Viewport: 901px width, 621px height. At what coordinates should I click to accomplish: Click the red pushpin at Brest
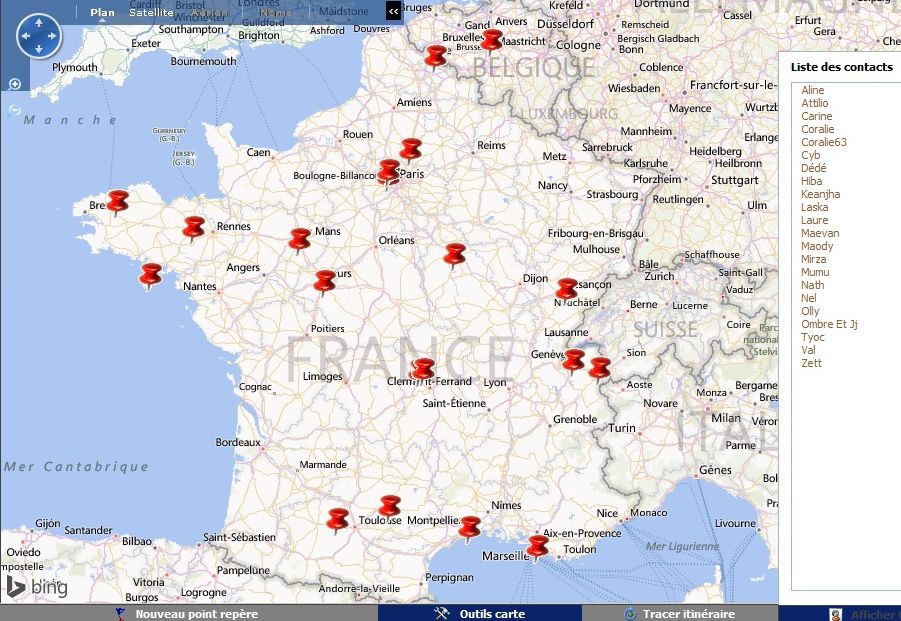(118, 201)
